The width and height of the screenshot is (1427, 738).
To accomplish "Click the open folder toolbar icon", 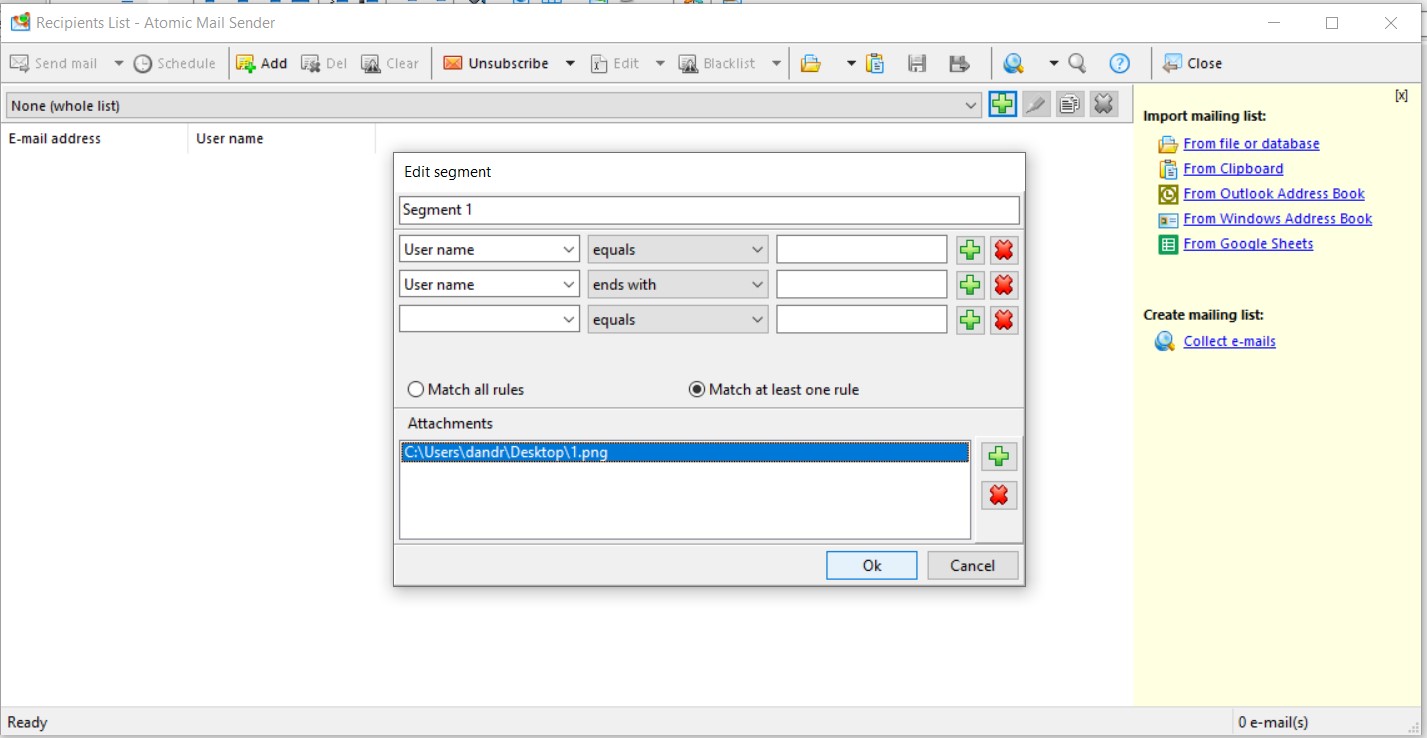I will pos(811,63).
